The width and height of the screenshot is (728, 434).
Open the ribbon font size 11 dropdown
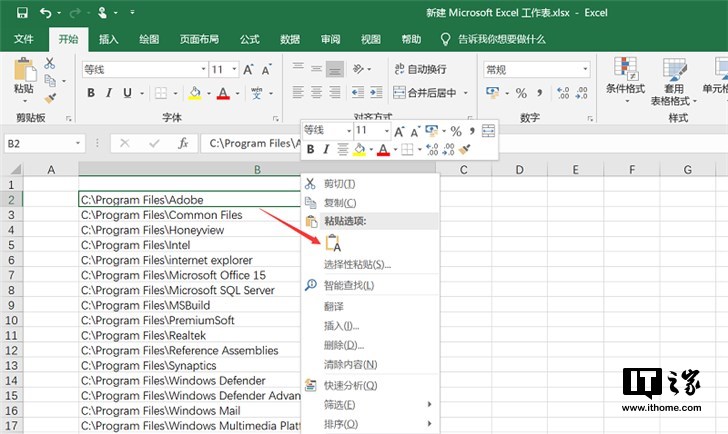pos(234,70)
